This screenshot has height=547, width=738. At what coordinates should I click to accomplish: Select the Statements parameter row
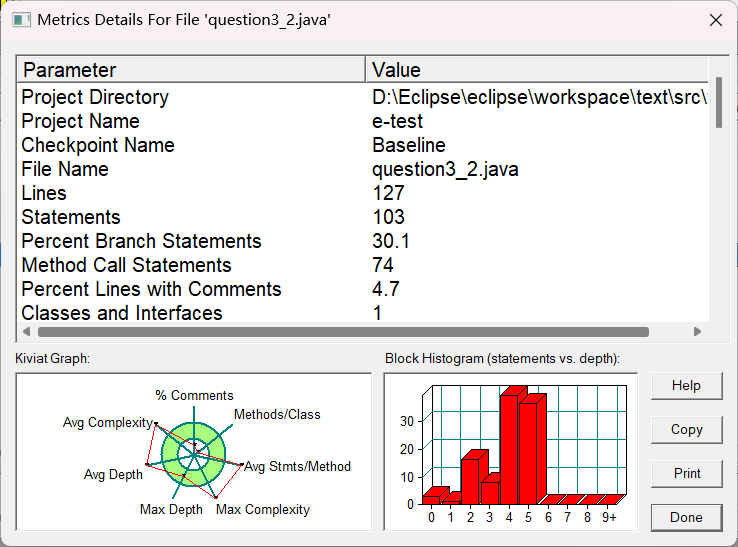(x=362, y=217)
